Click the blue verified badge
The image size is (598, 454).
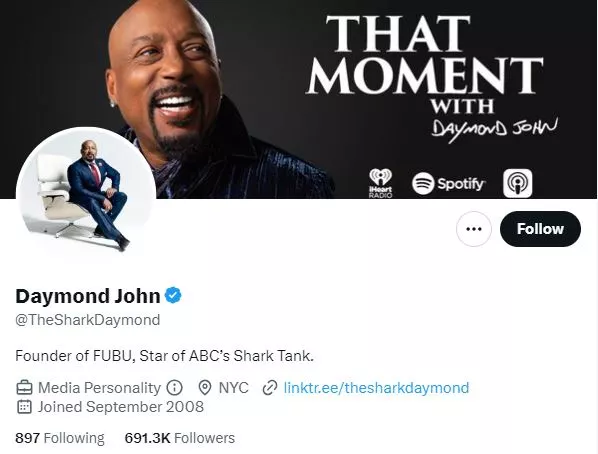click(173, 295)
